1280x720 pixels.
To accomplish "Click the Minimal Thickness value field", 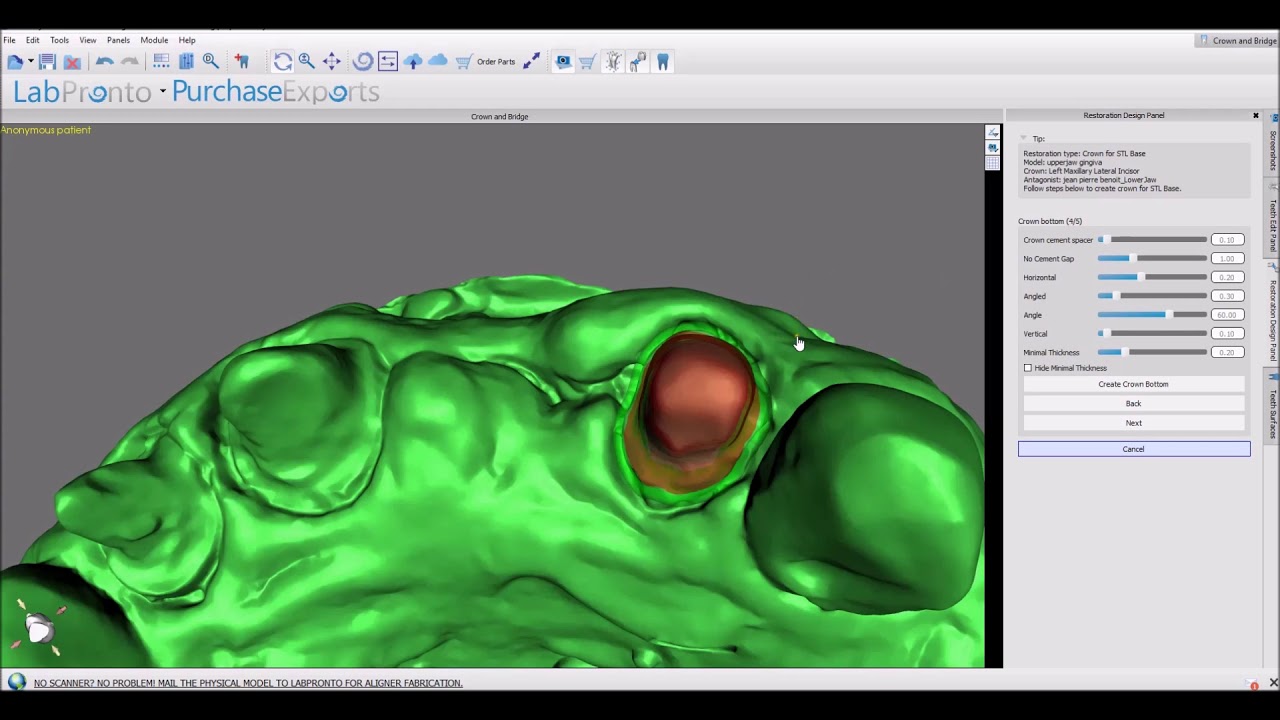I will pos(1227,352).
